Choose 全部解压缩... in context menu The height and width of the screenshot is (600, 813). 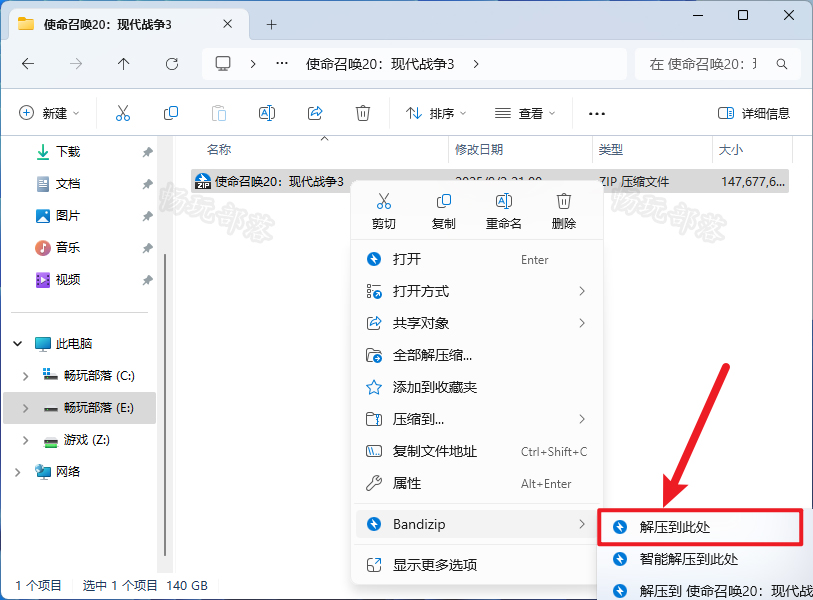click(477, 355)
